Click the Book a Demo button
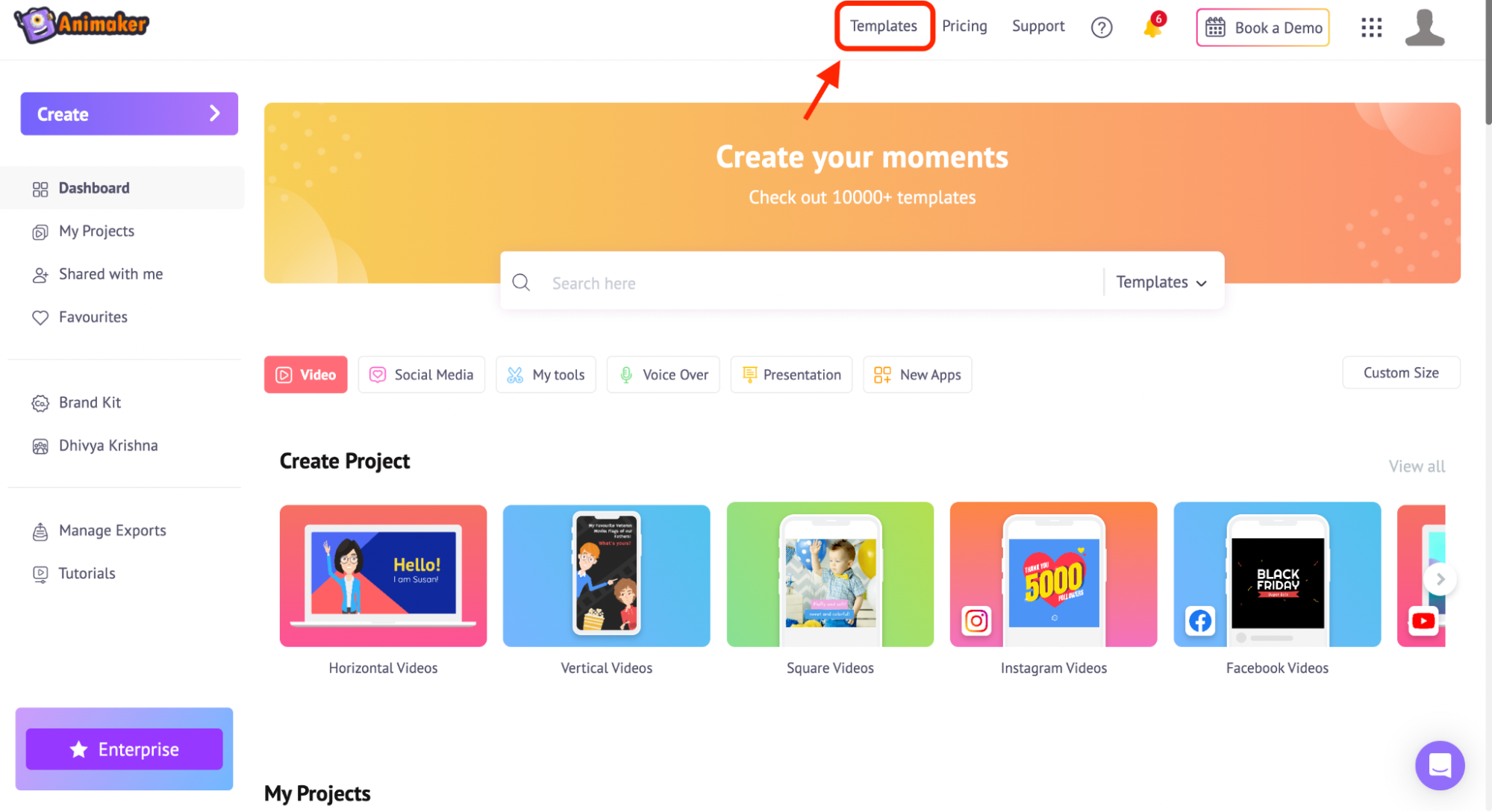1492x812 pixels. tap(1265, 26)
